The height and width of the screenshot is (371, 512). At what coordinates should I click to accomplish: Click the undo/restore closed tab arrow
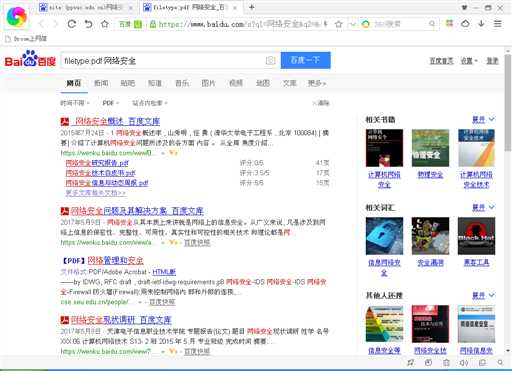coord(88,24)
